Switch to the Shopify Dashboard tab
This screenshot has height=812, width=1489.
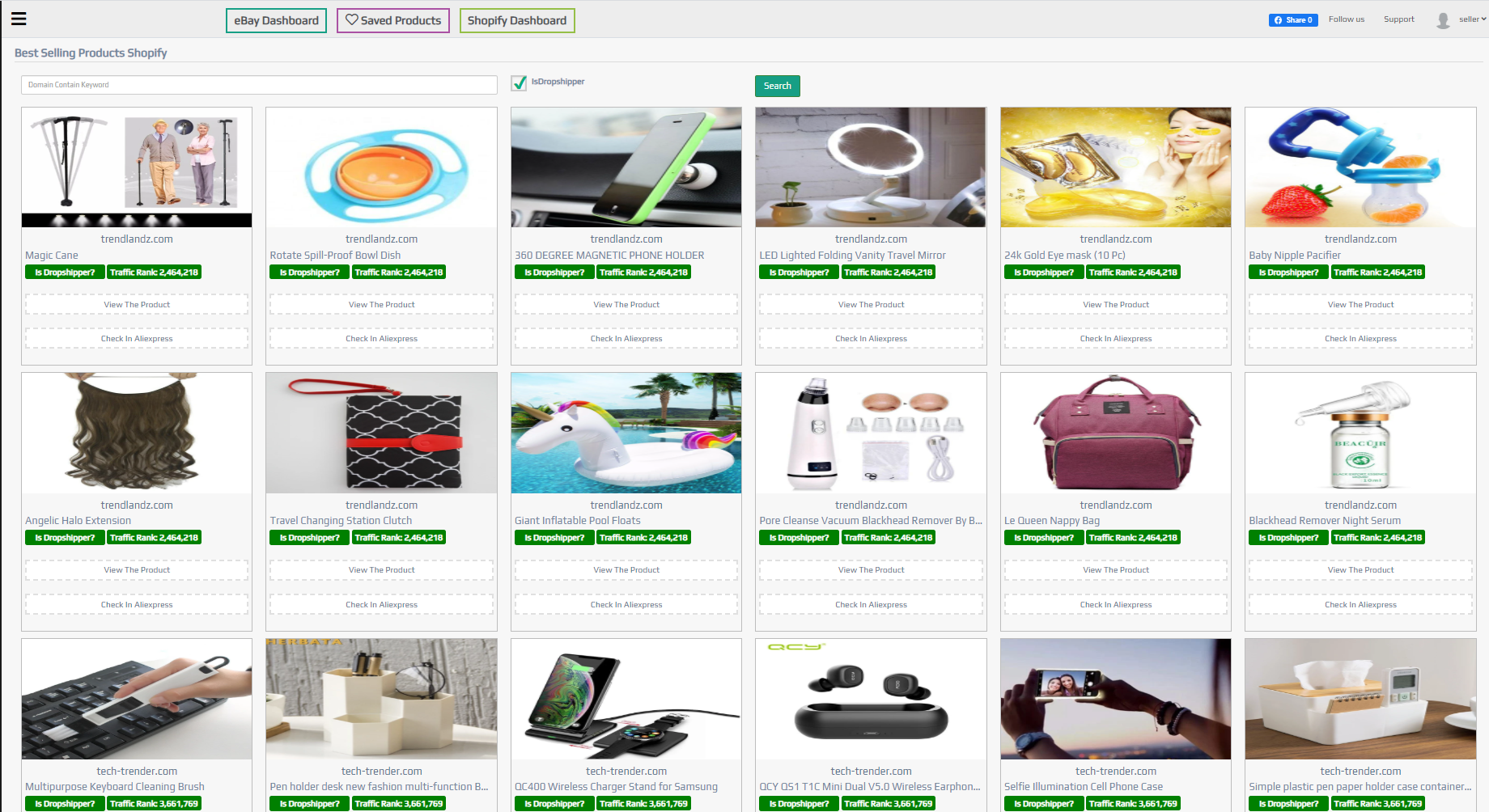pyautogui.click(x=517, y=20)
